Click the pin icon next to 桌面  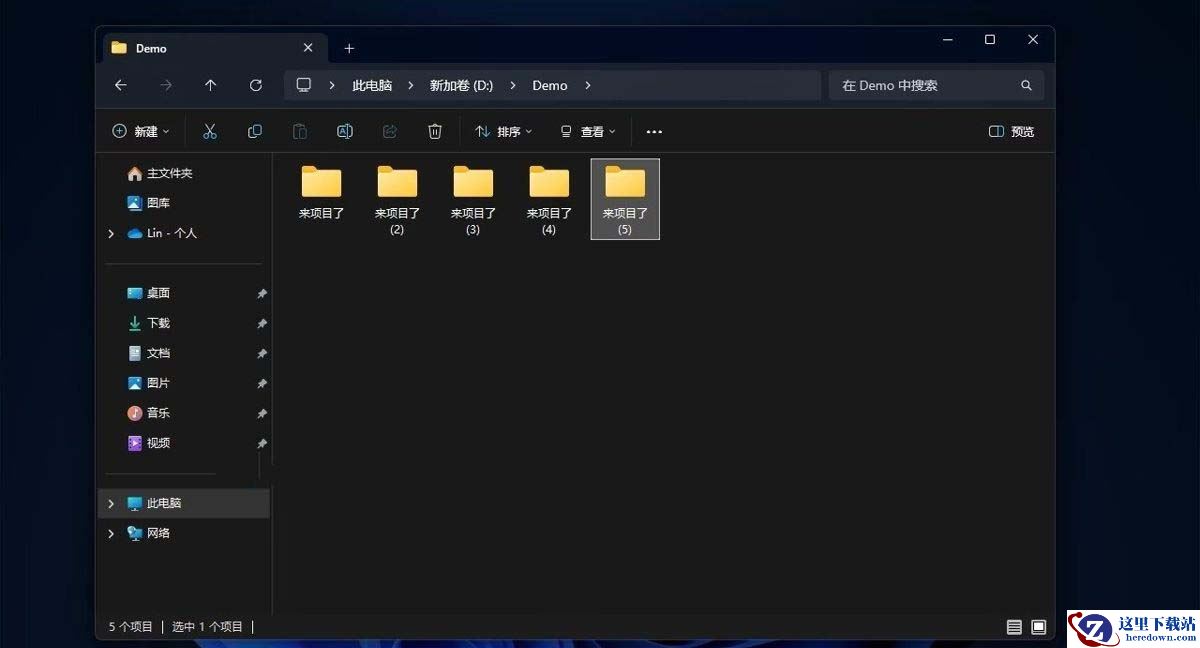point(262,294)
